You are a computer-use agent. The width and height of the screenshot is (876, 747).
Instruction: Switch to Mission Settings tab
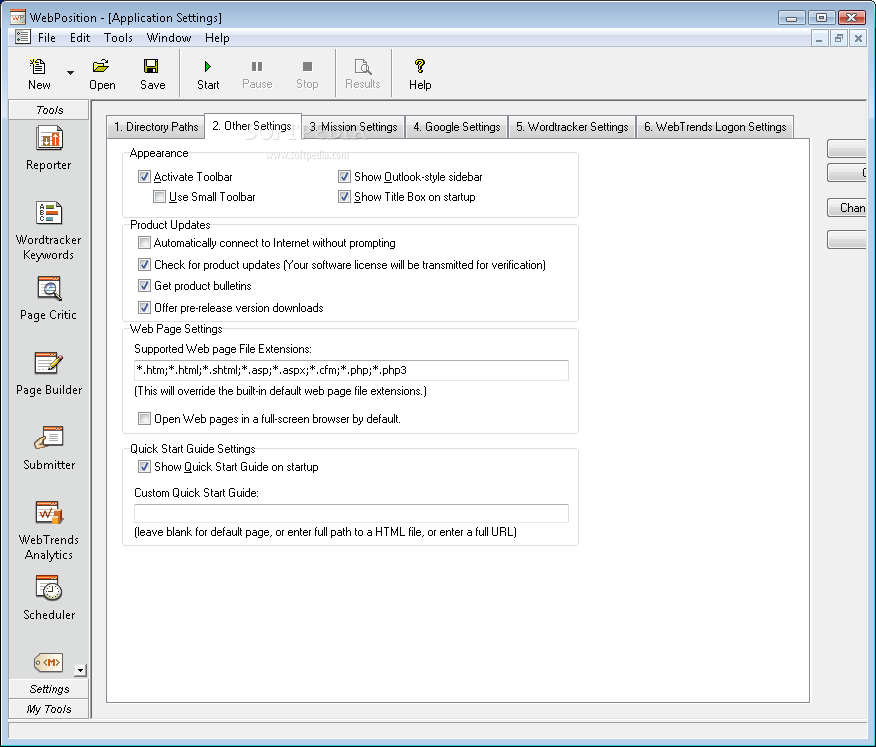(x=353, y=127)
